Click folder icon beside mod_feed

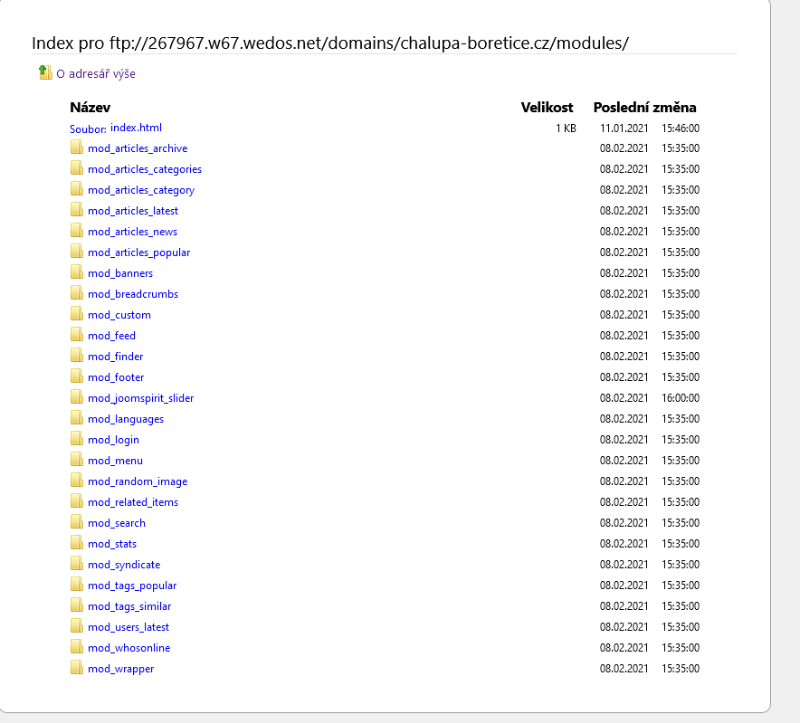pos(77,335)
